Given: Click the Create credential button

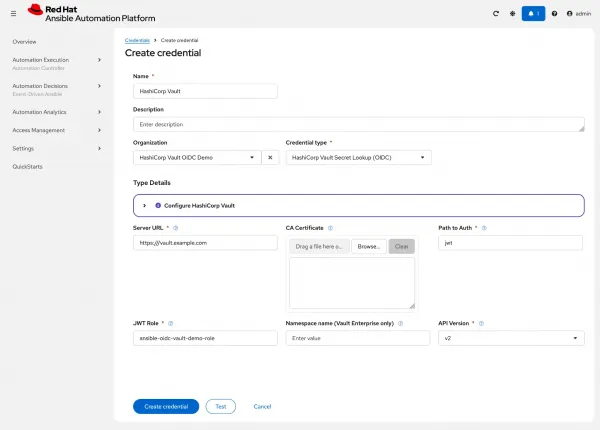Looking at the screenshot, I should [166, 406].
